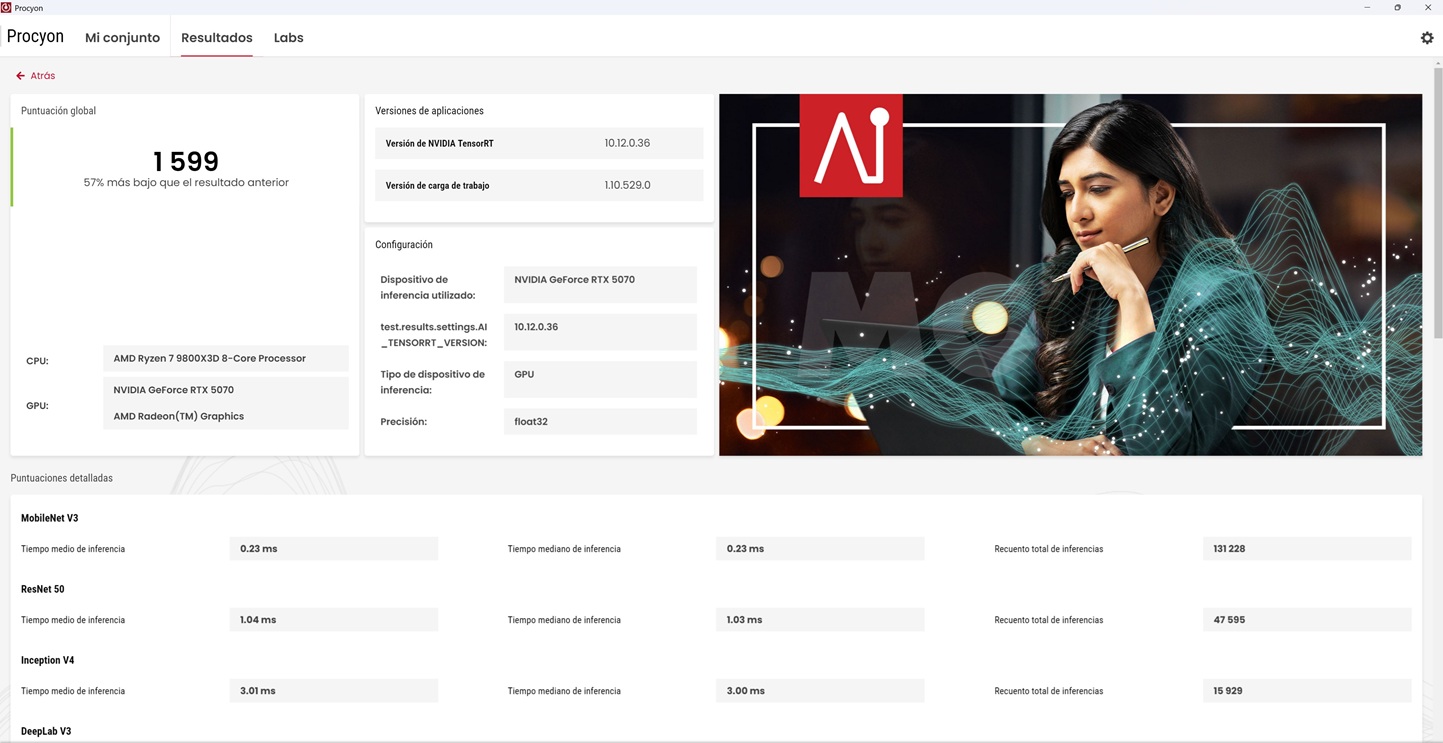Select ResNet 50 inference count 47 595
The image size is (1443, 743).
coord(1307,620)
